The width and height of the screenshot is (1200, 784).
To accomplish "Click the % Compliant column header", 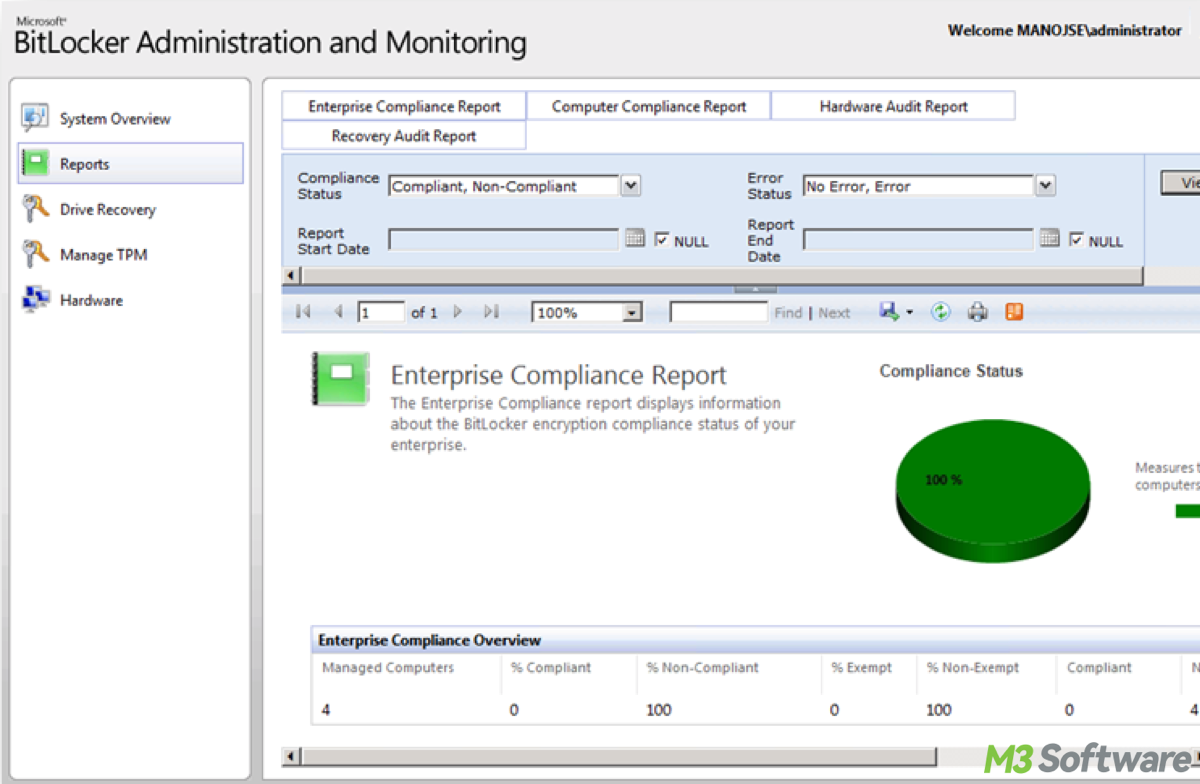I will (x=551, y=668).
